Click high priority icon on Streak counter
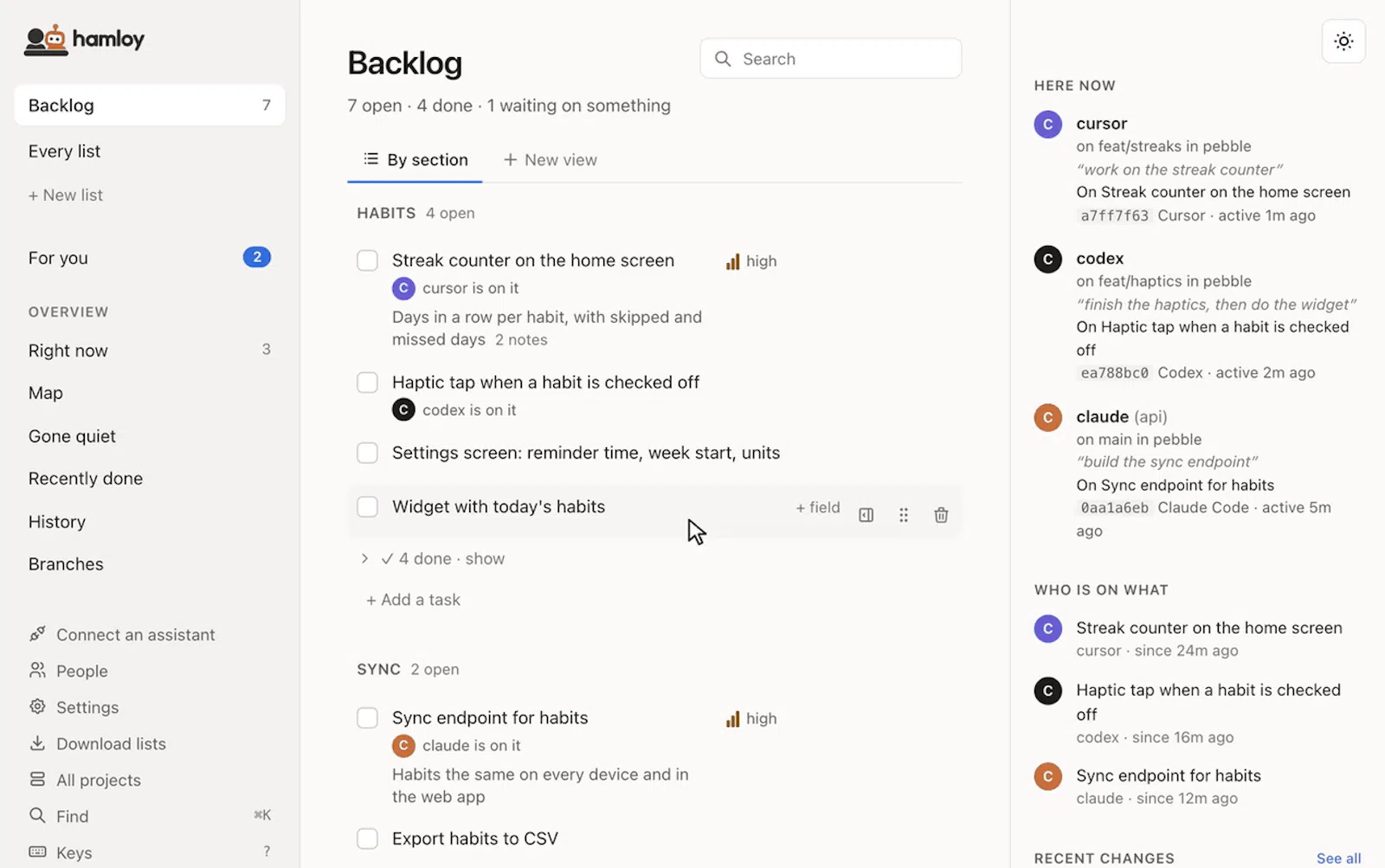The height and width of the screenshot is (868, 1385). 732,261
